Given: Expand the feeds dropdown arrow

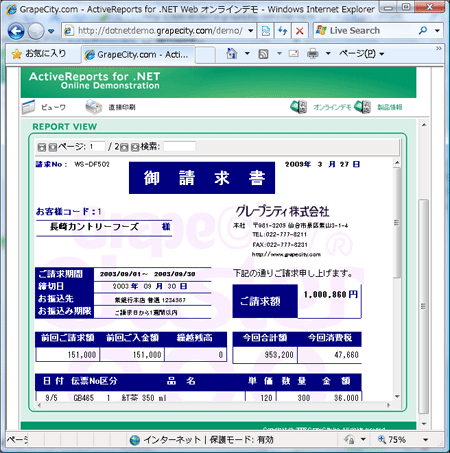Looking at the screenshot, I should coord(279,53).
